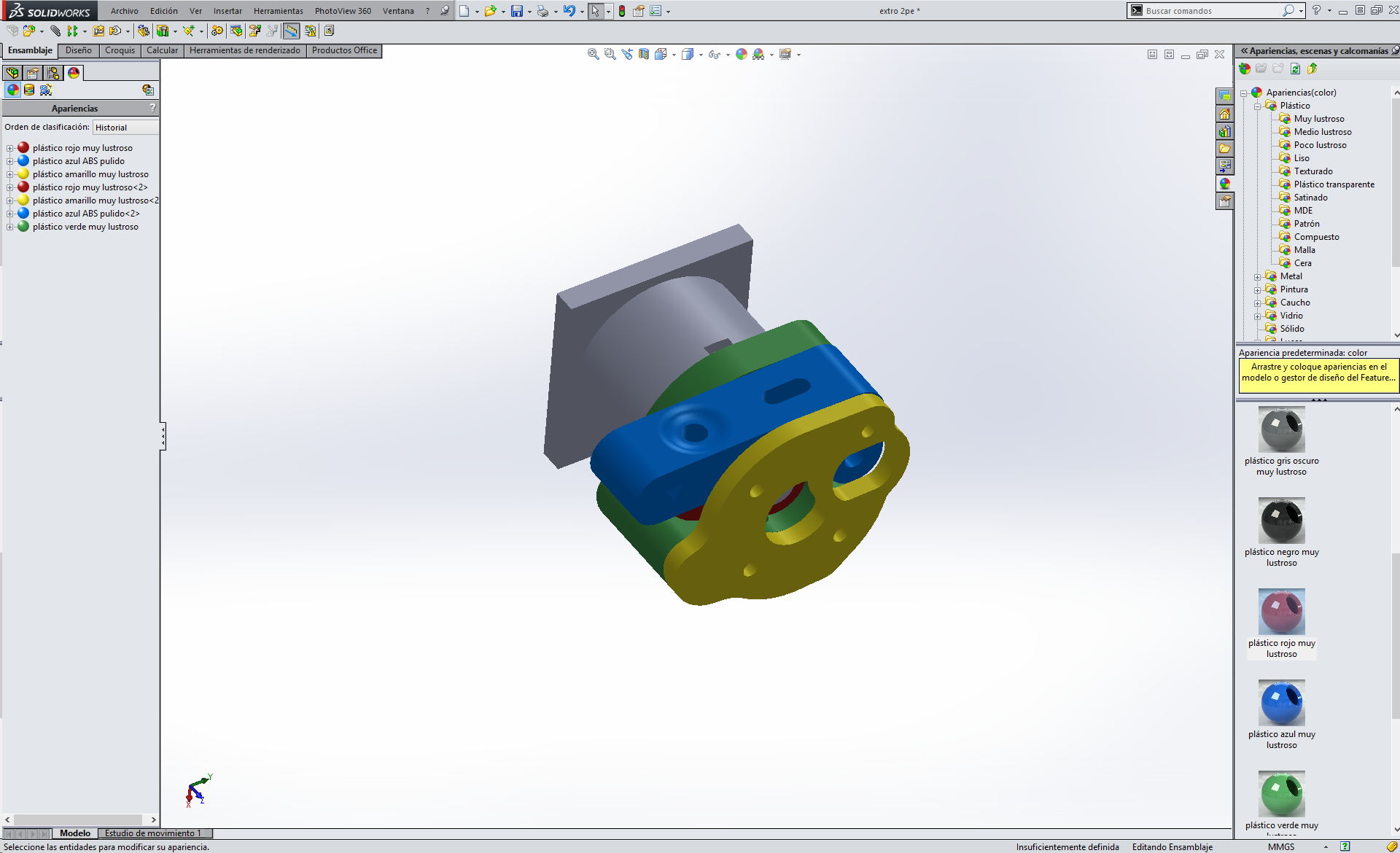Click the New document icon

click(x=464, y=11)
